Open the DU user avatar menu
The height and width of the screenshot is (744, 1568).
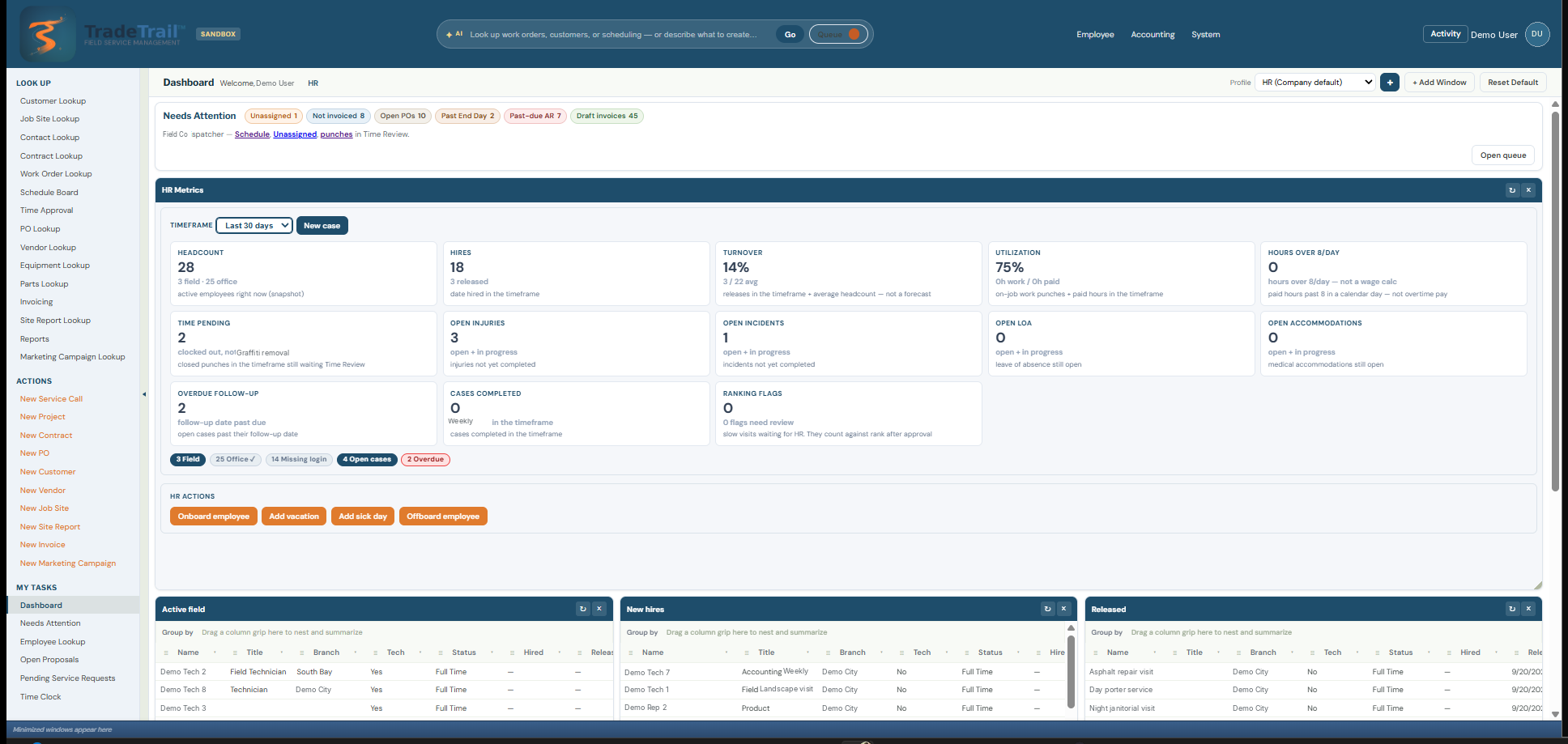click(1537, 34)
